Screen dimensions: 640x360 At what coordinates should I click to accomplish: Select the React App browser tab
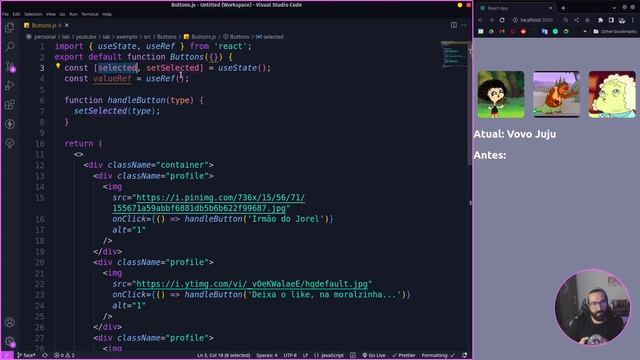click(515, 8)
